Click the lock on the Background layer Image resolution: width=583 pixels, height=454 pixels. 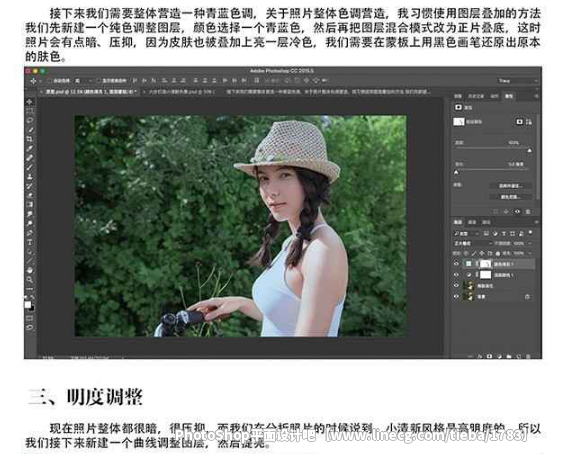point(527,297)
